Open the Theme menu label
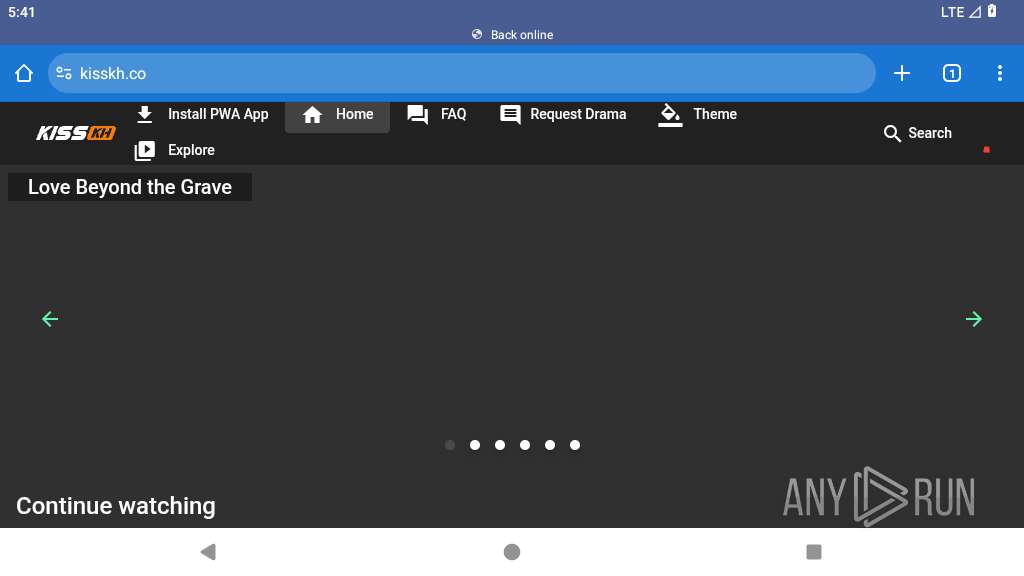 (715, 114)
